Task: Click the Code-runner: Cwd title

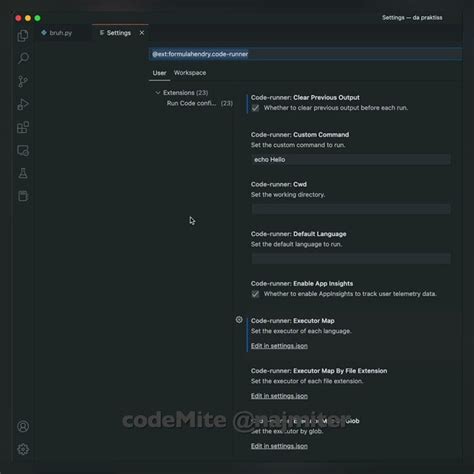Action: [279, 184]
